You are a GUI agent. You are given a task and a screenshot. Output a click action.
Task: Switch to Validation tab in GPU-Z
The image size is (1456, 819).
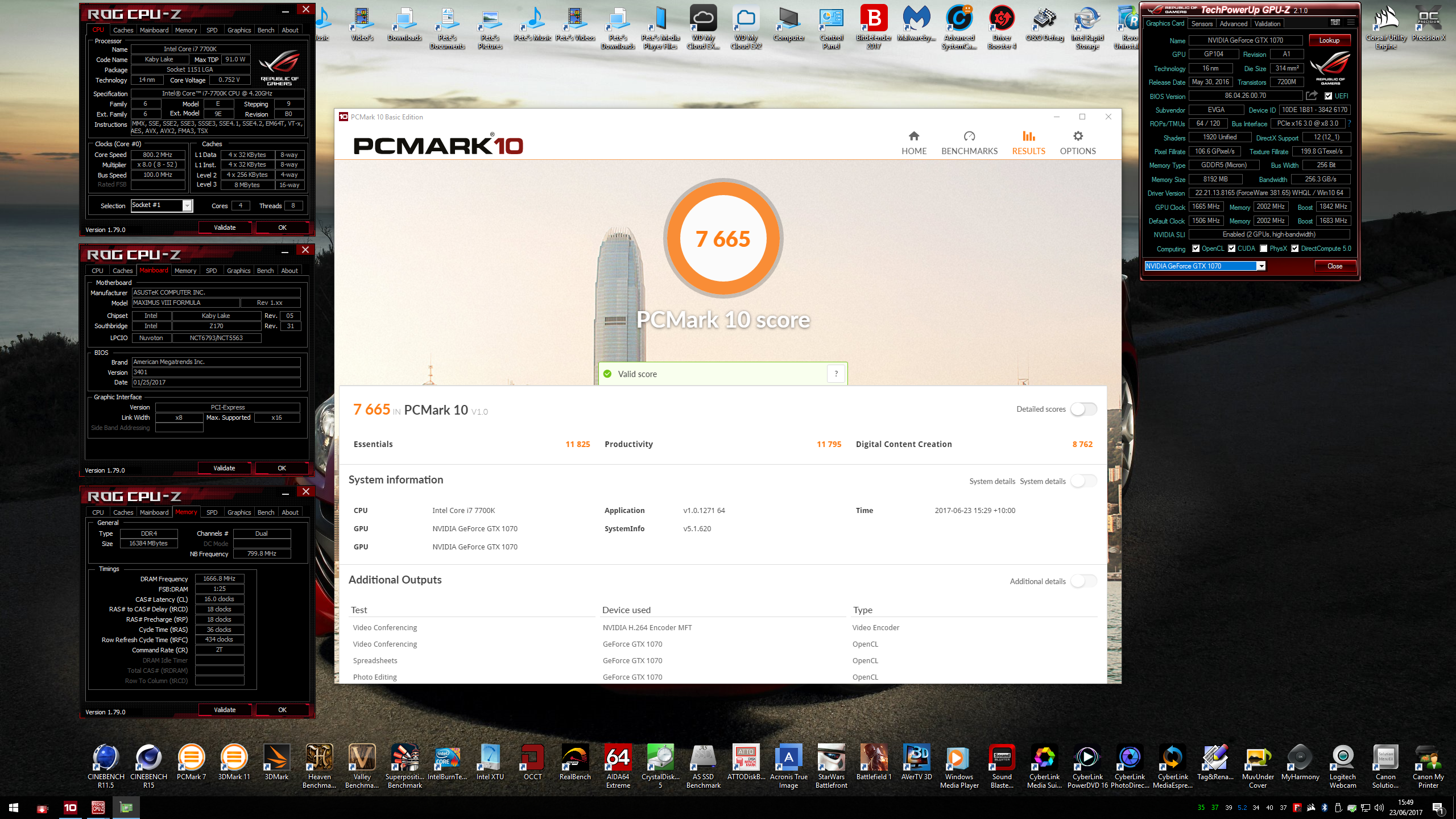tap(1267, 23)
